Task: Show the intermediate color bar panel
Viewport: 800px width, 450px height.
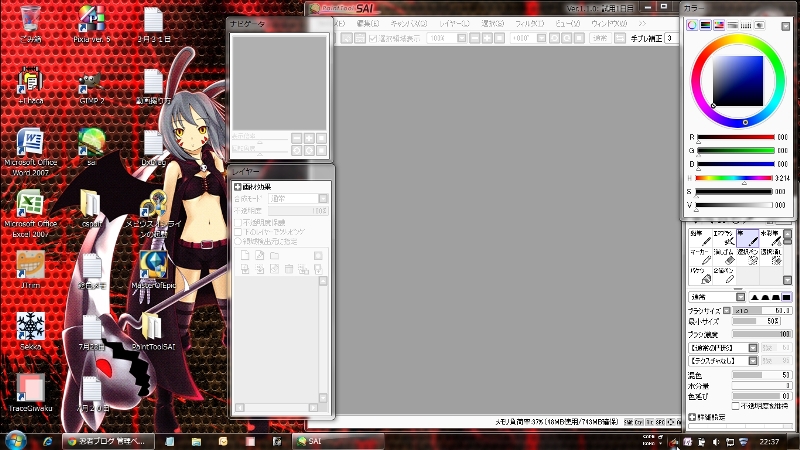Action: point(732,25)
